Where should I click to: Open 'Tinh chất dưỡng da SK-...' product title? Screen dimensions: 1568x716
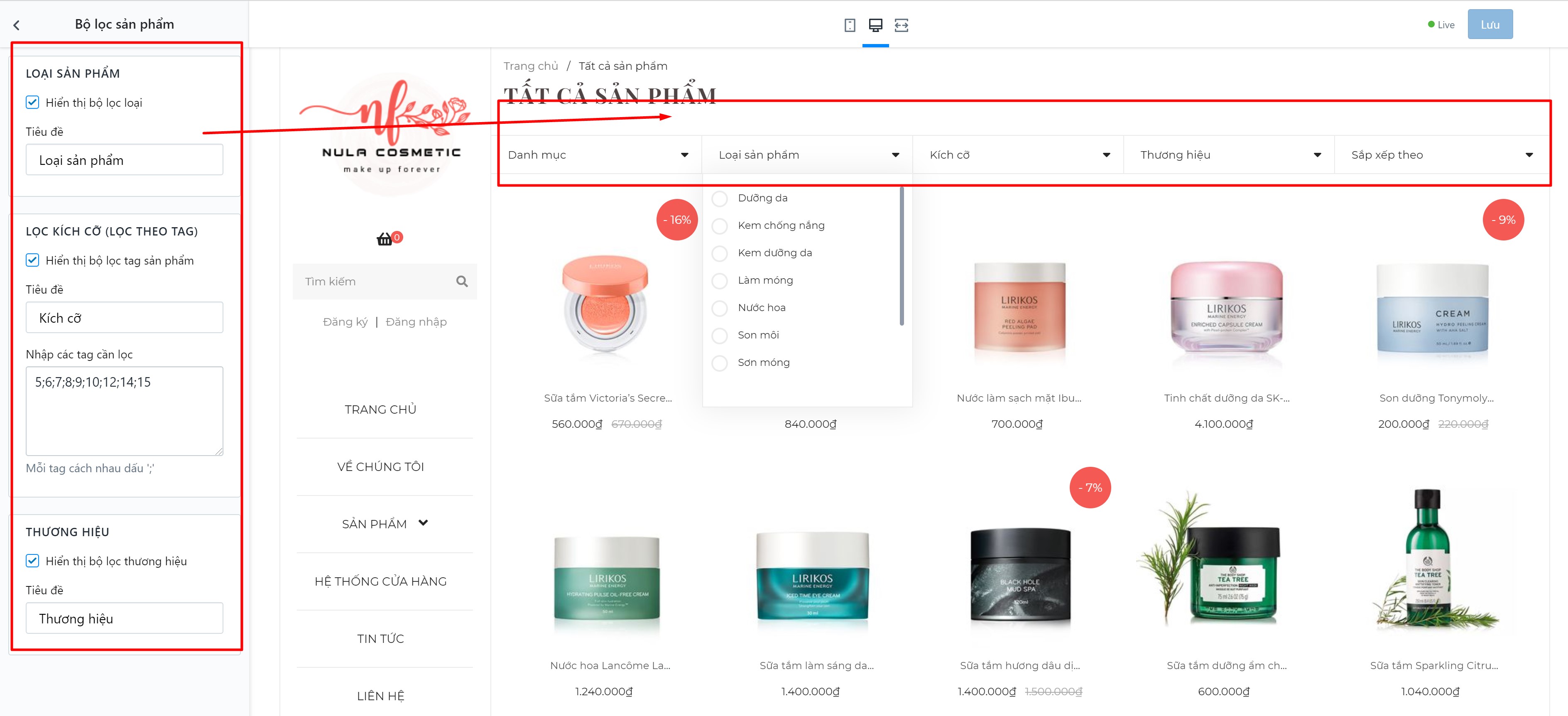(1227, 398)
